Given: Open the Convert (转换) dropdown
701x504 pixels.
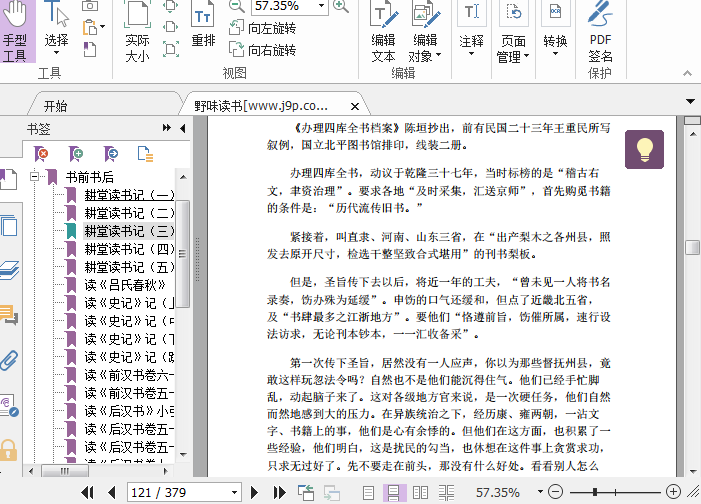Looking at the screenshot, I should tap(555, 30).
